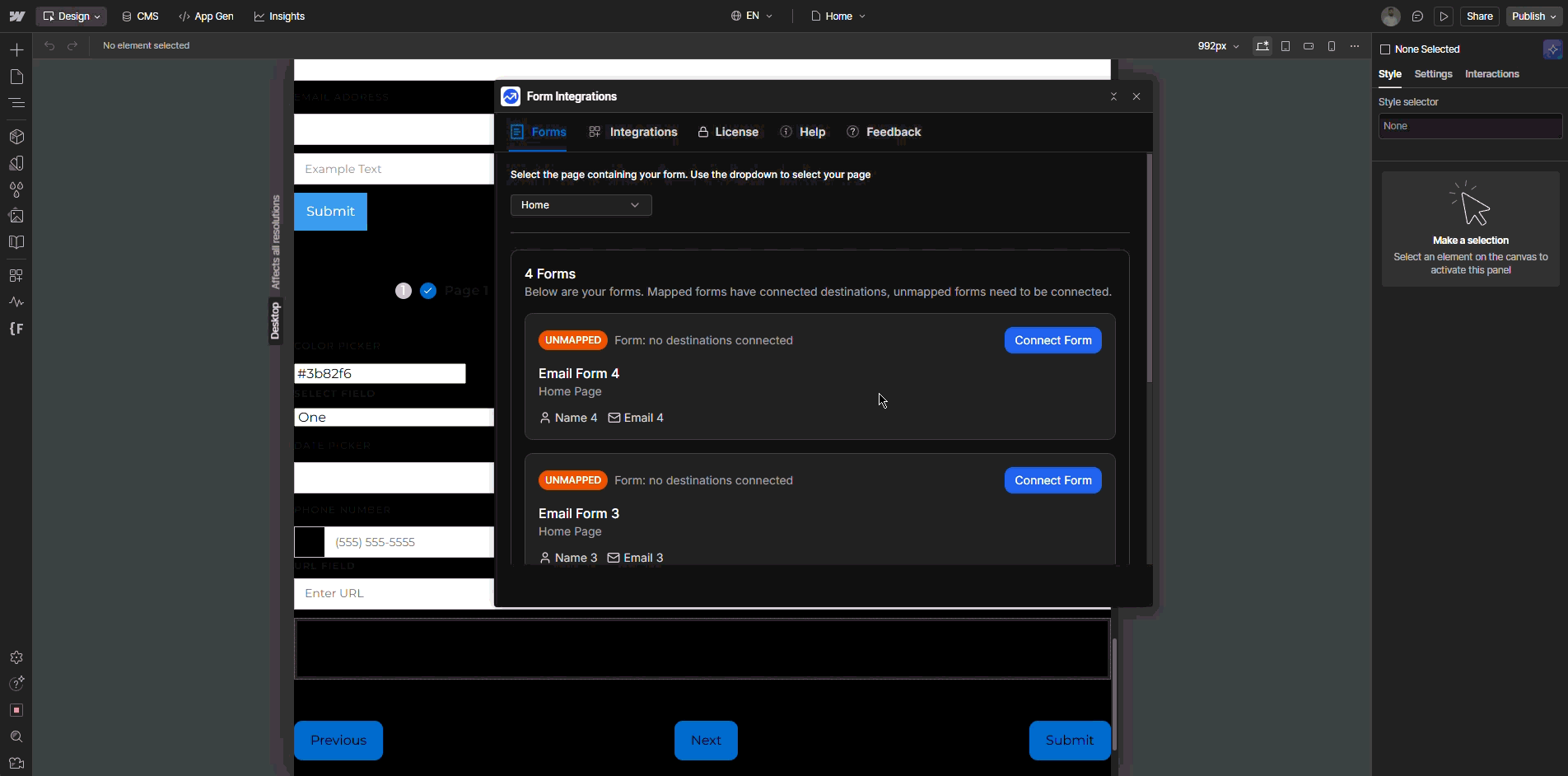This screenshot has width=1568, height=776.
Task: Open the Pages panel in sidebar
Action: point(16,77)
